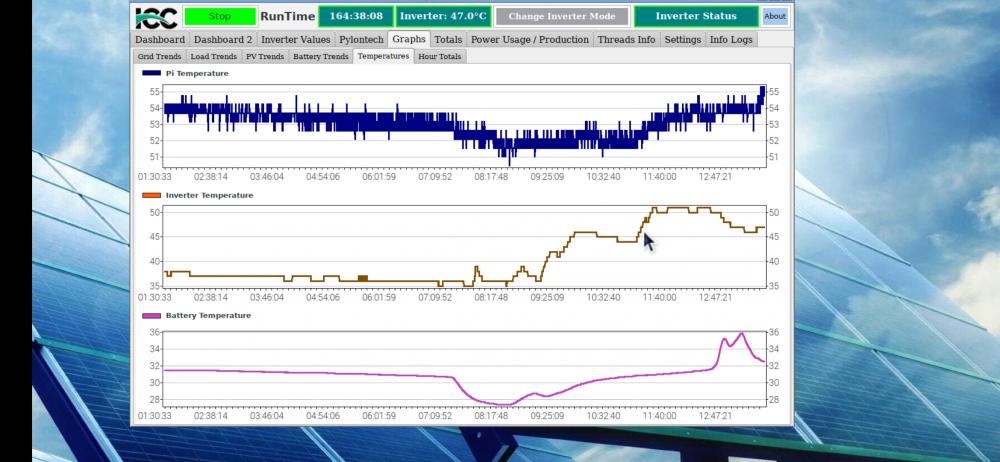Select the Hour Totals sub-tab
1000x462 pixels.
[x=439, y=56]
